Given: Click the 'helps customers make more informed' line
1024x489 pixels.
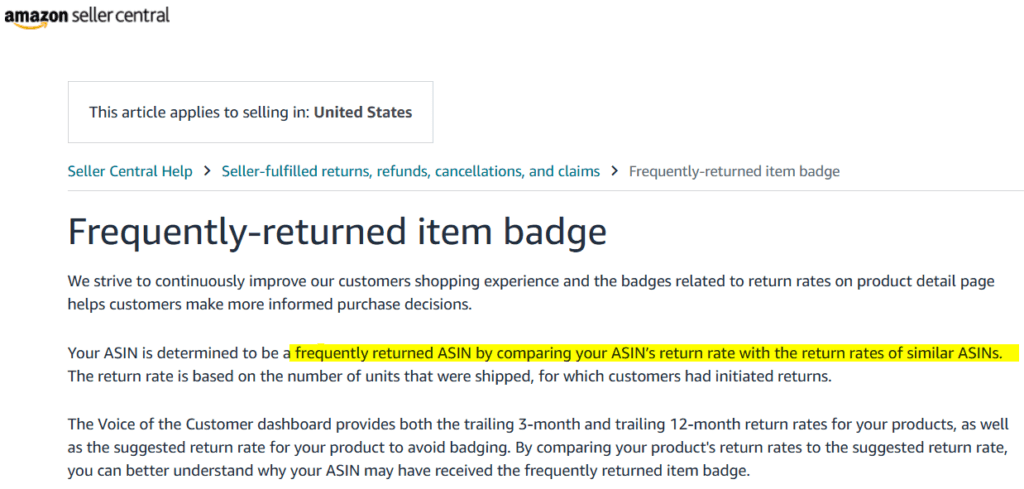Looking at the screenshot, I should (269, 305).
